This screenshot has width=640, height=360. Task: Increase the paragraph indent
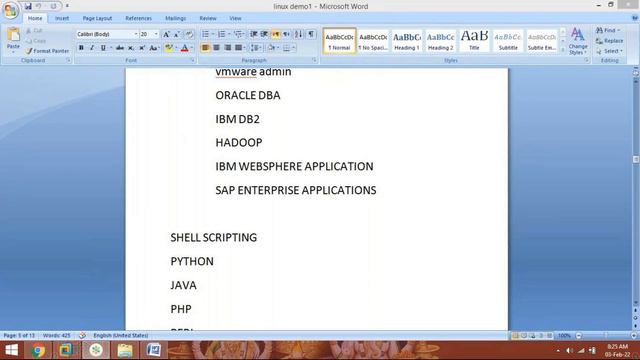coord(264,34)
